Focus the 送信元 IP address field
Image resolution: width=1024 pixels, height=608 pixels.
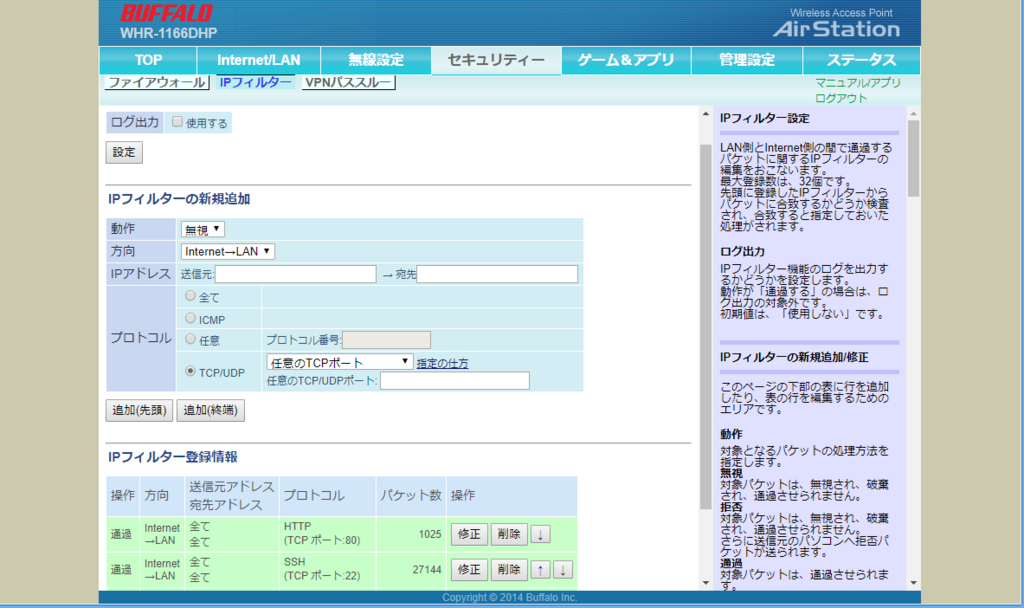click(x=296, y=274)
